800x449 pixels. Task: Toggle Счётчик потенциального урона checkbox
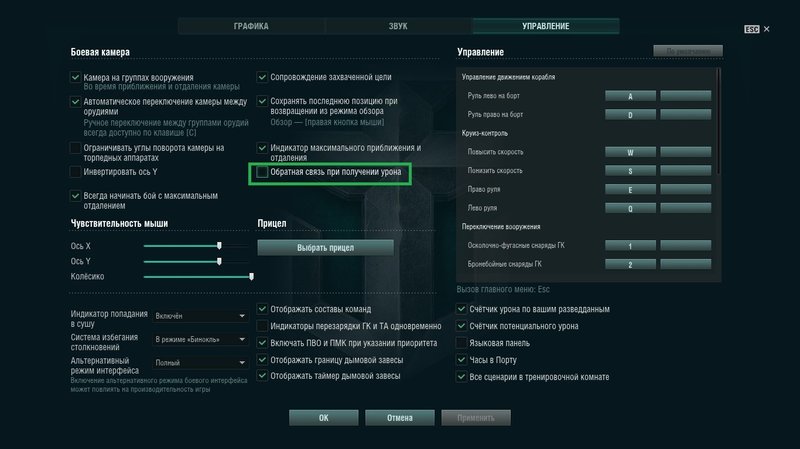(462, 326)
